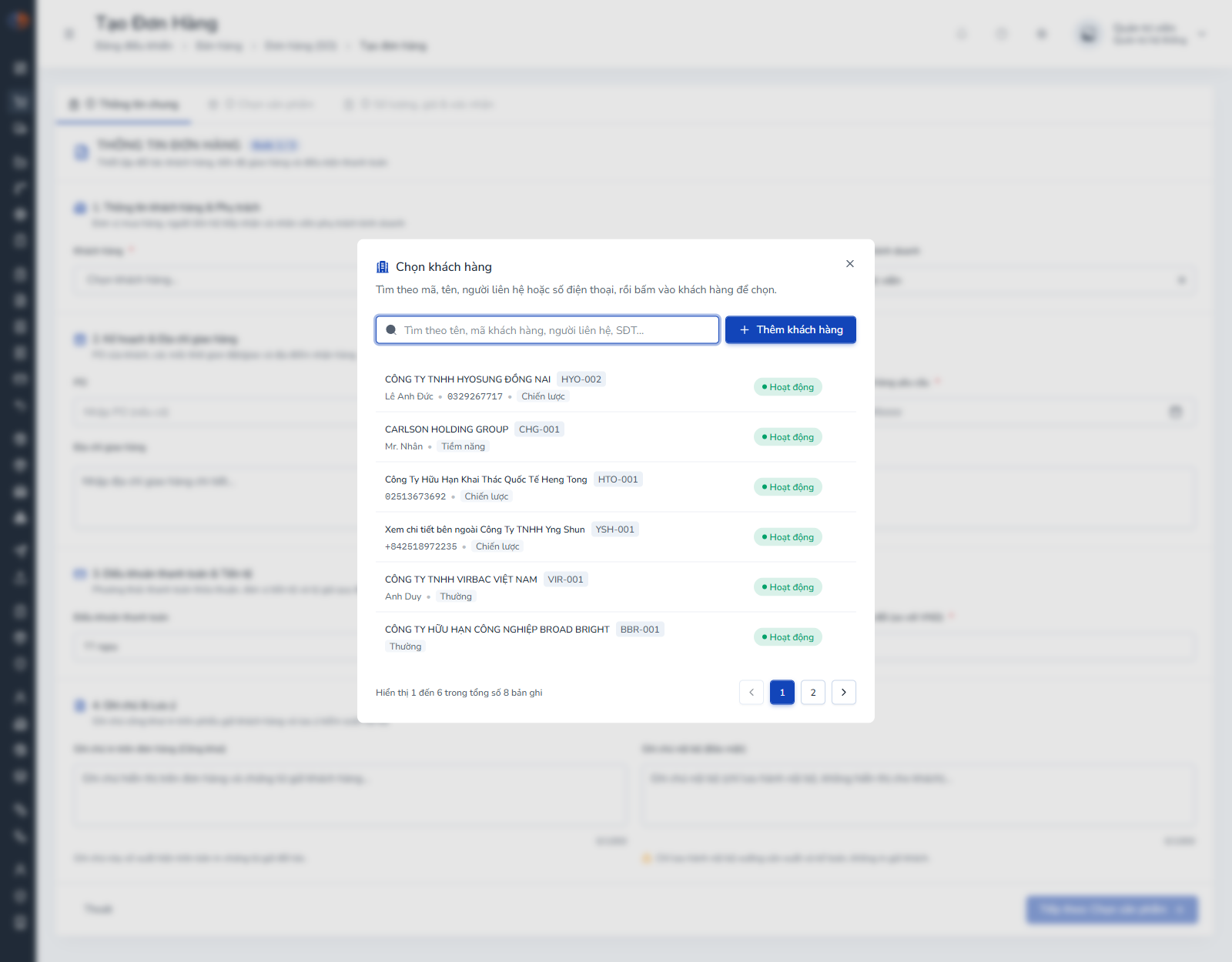Click the HTO-001 customer code

click(x=618, y=479)
